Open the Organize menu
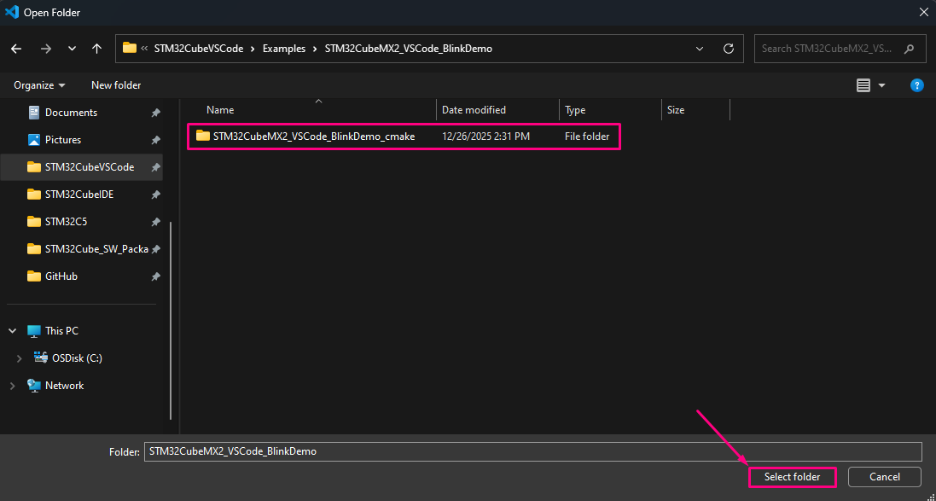The image size is (936, 501). coord(39,85)
